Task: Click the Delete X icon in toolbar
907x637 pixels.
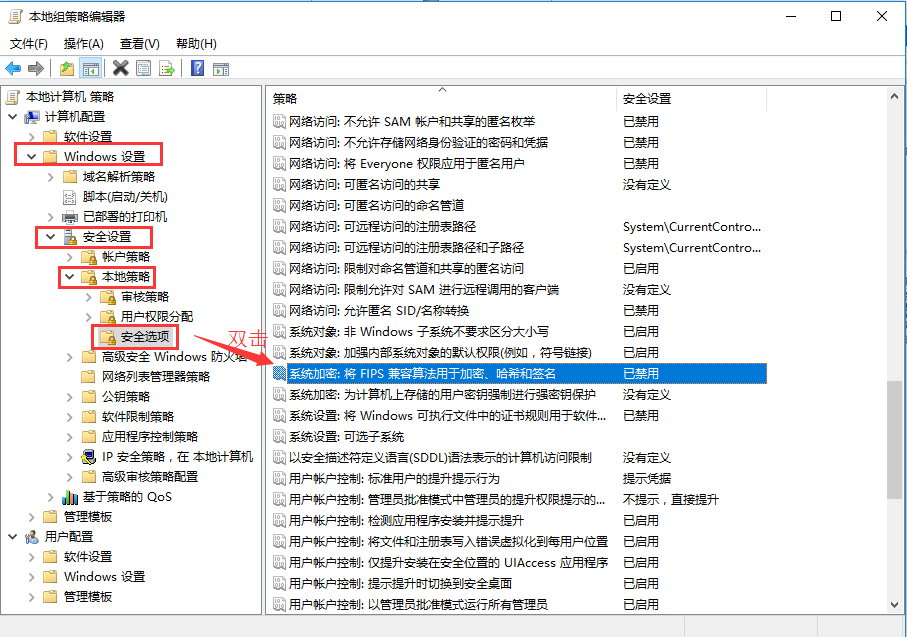Action: (x=121, y=68)
